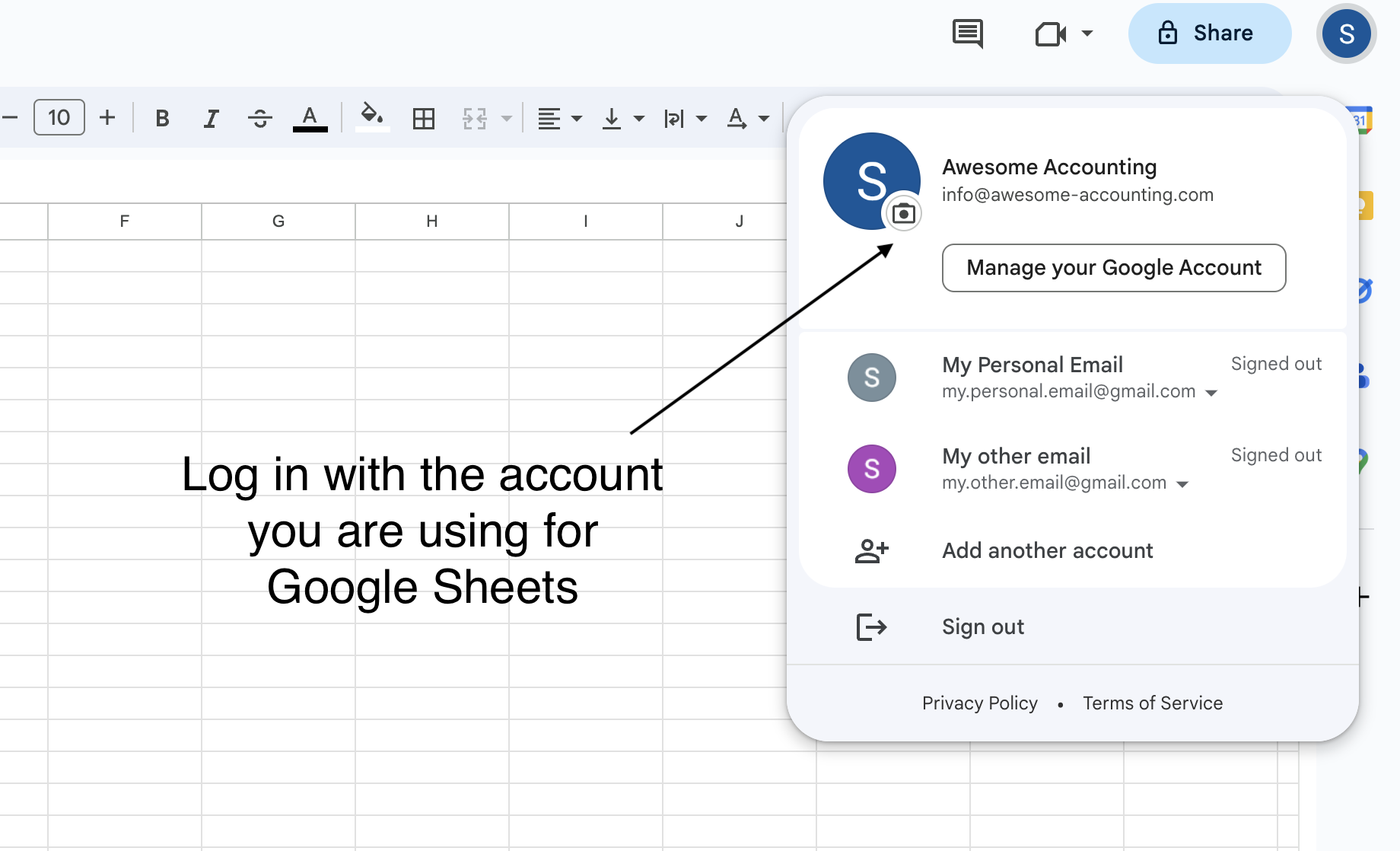
Task: Click Manage your Google Account
Action: pos(1114,268)
